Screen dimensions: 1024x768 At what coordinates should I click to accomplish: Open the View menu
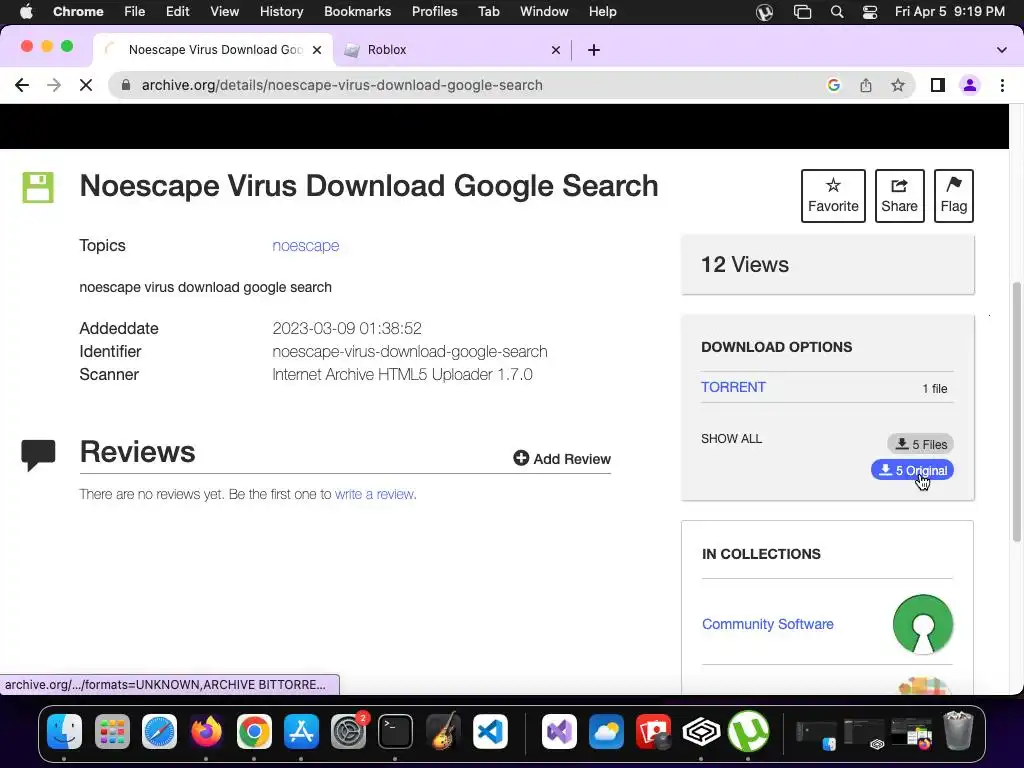(x=224, y=12)
